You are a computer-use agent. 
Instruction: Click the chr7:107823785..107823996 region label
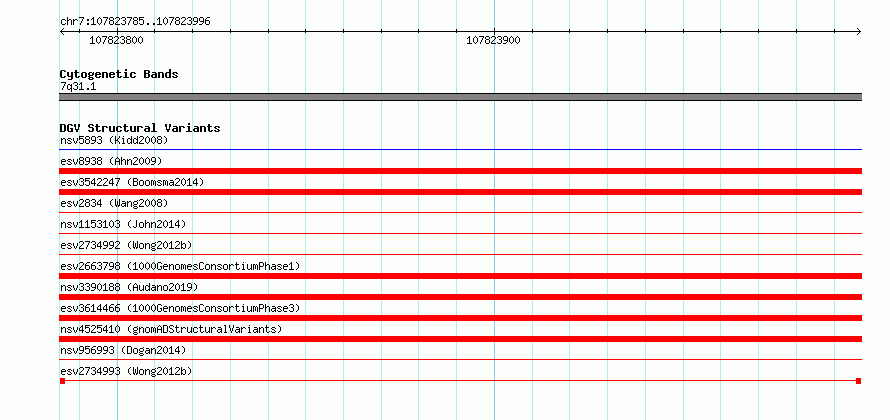coord(135,22)
